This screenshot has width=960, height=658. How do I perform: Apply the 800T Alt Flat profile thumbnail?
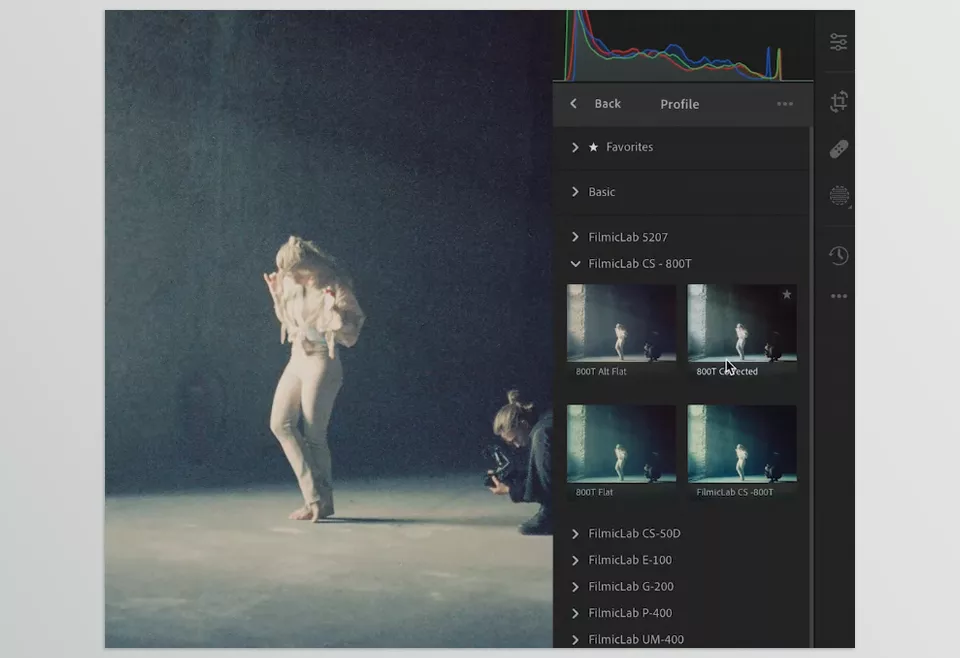(621, 323)
